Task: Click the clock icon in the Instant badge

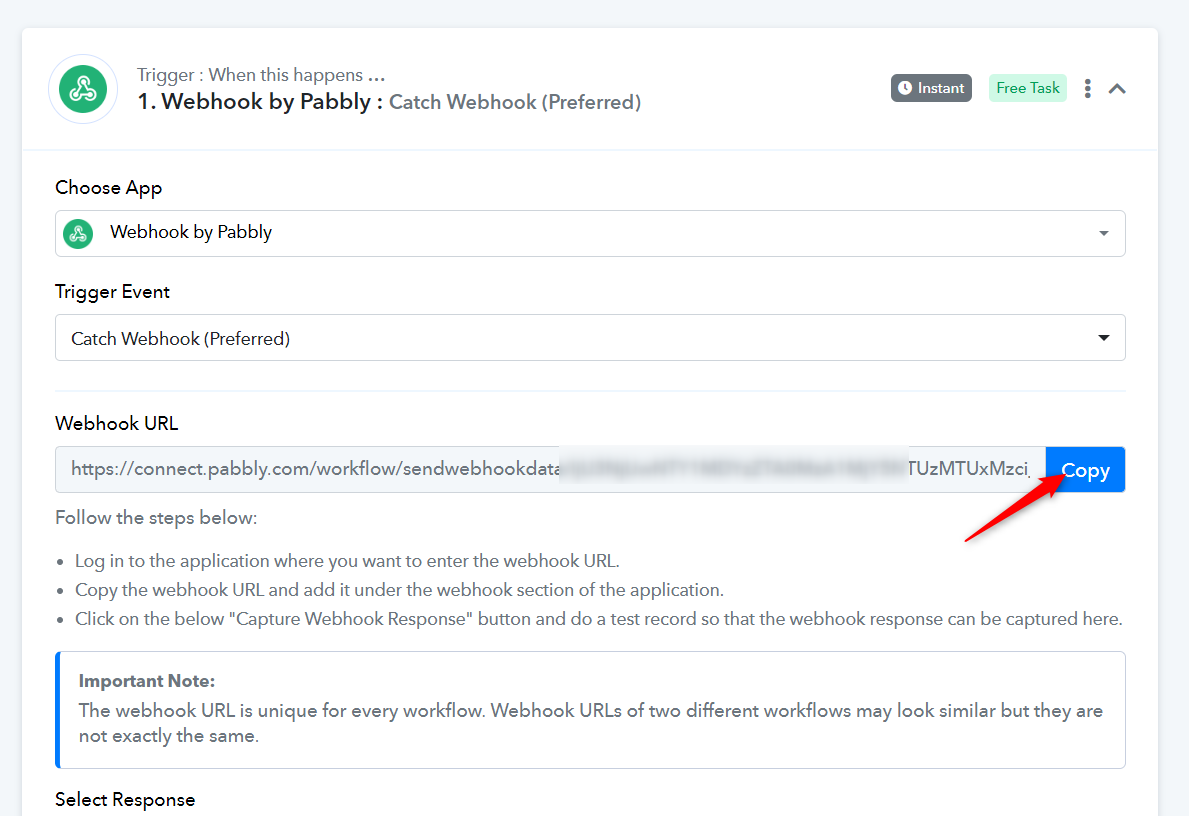Action: click(x=905, y=88)
